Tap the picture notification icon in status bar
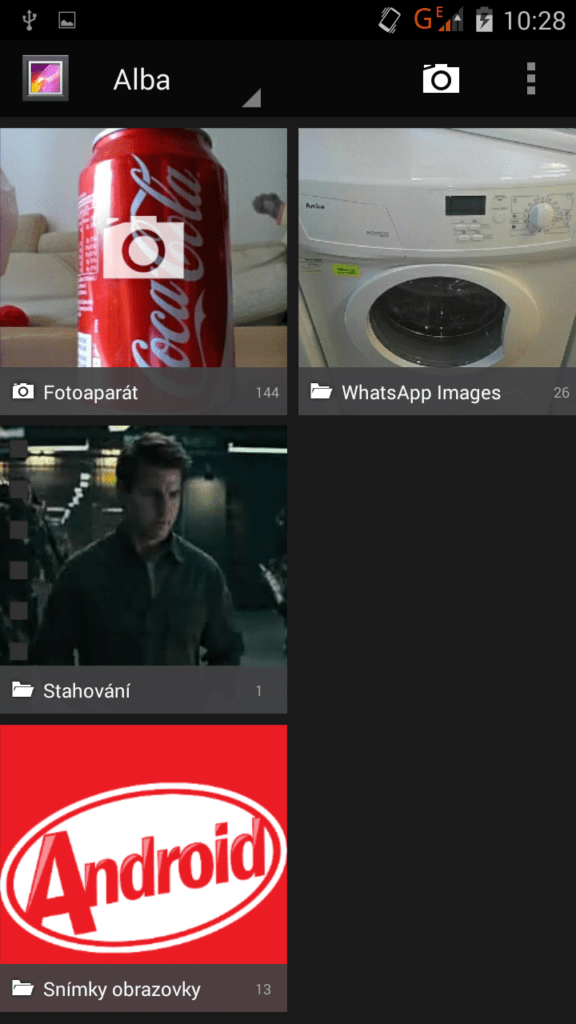 [x=67, y=20]
